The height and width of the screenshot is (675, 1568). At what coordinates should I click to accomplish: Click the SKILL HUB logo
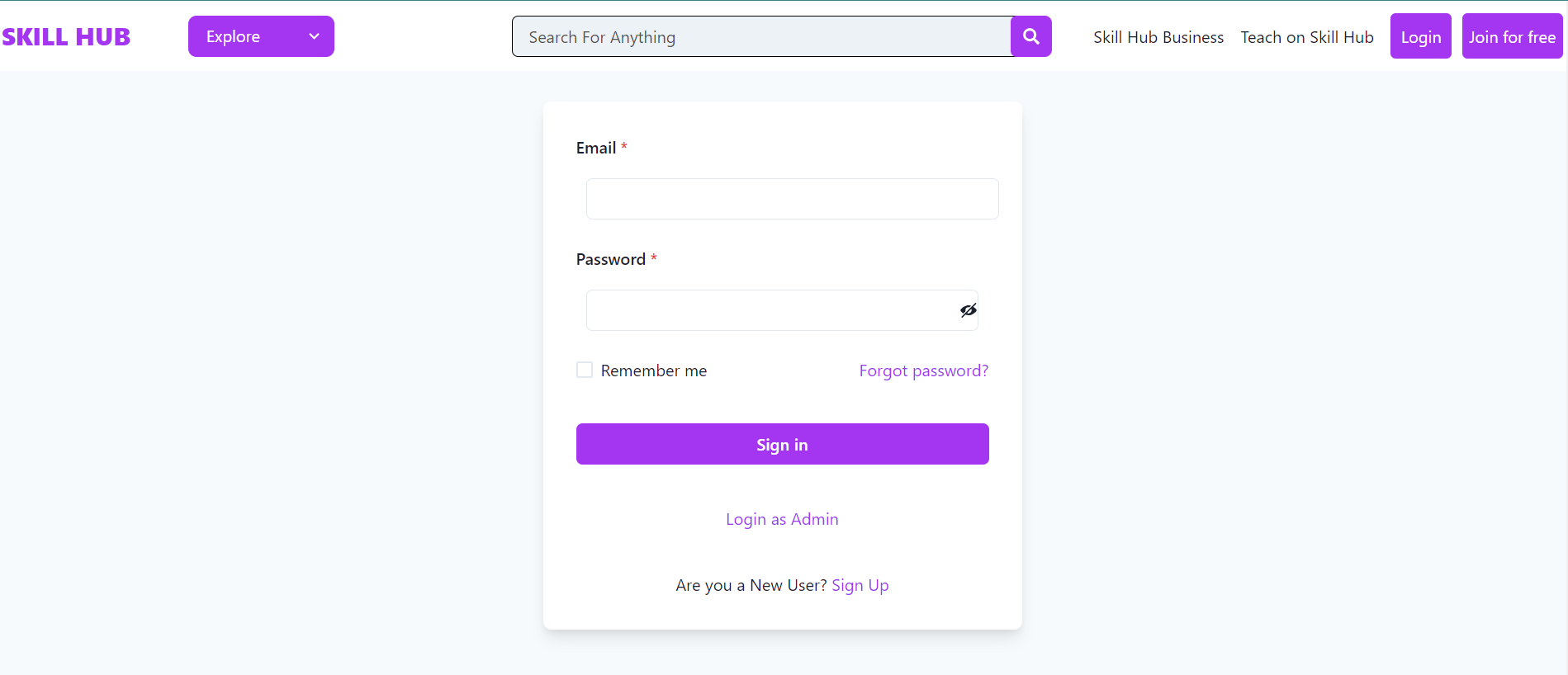click(66, 36)
